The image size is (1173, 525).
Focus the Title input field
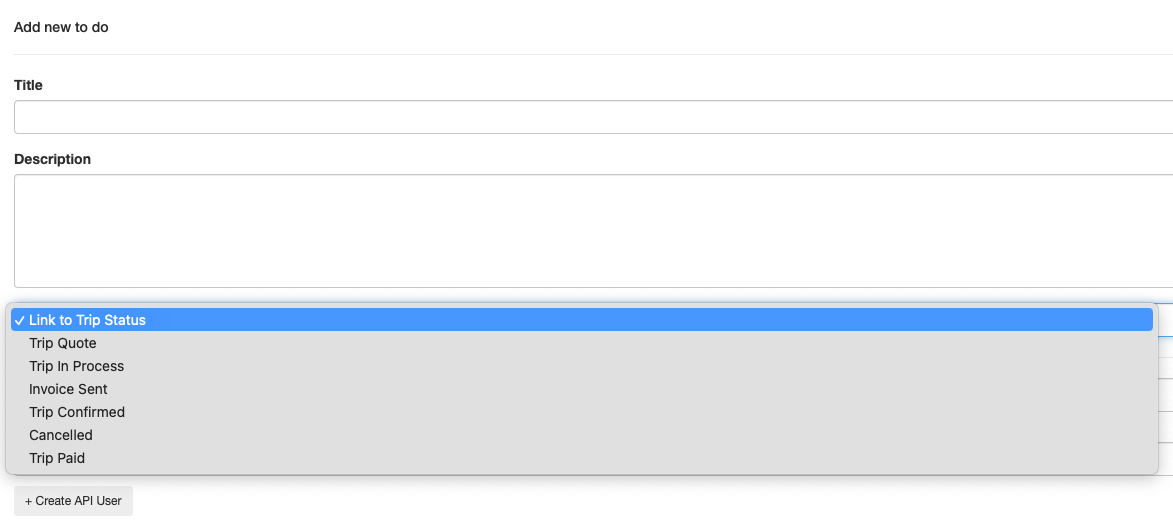click(590, 117)
